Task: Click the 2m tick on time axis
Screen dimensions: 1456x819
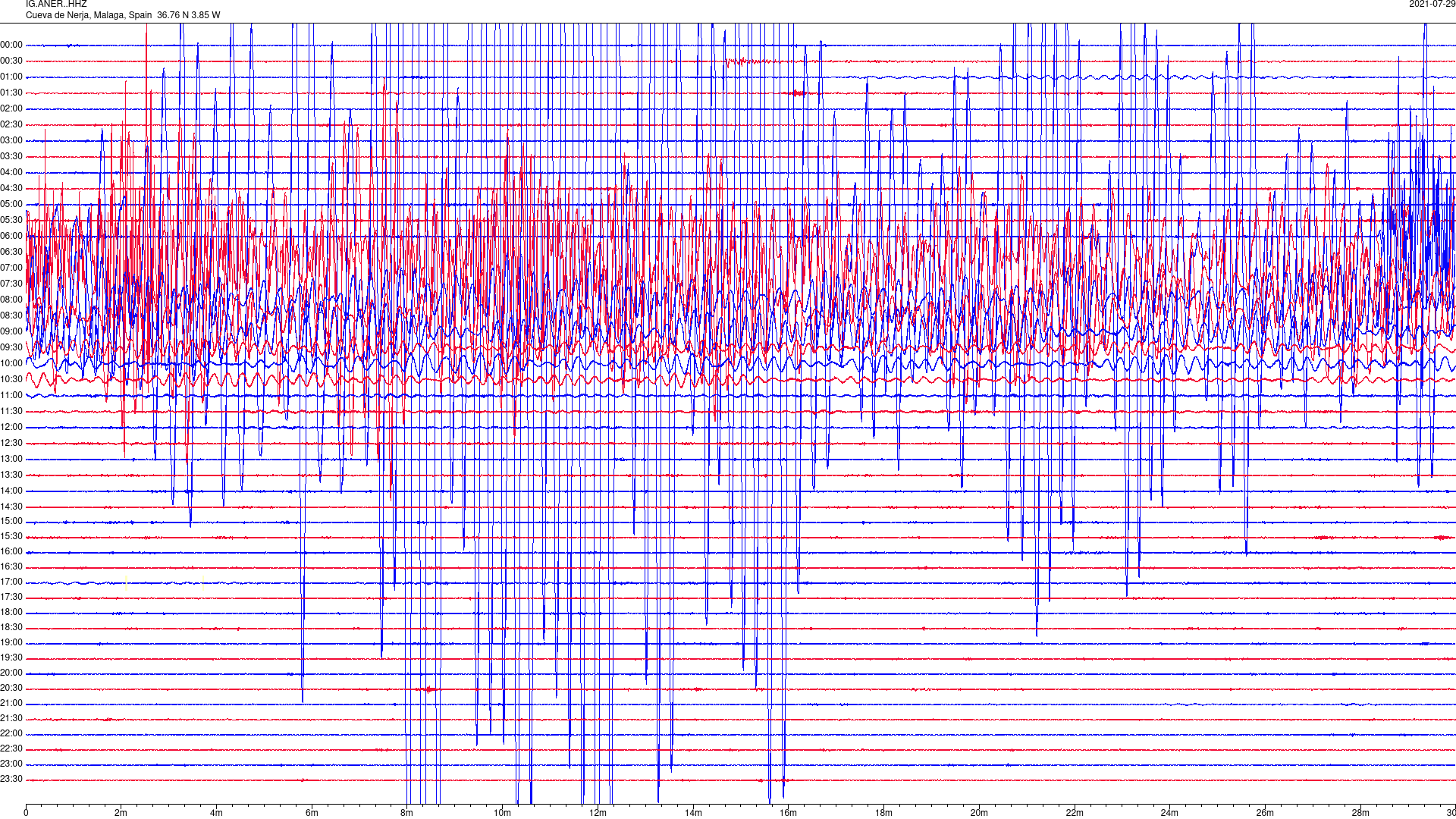Action: (121, 813)
